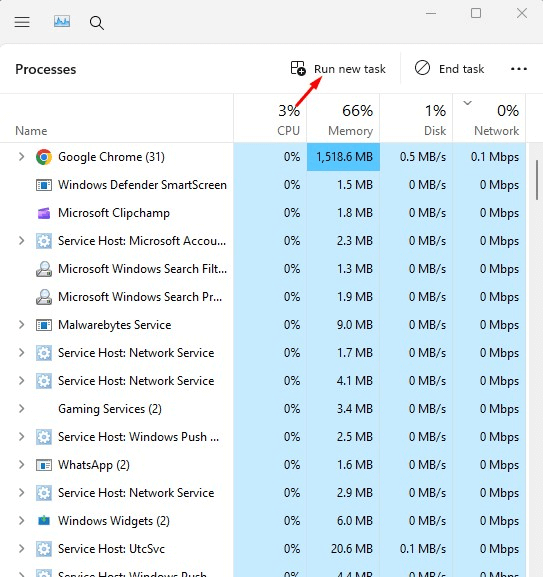Viewport: 543px width, 577px height.
Task: Click the sort chevron above Network column
Action: 467,103
